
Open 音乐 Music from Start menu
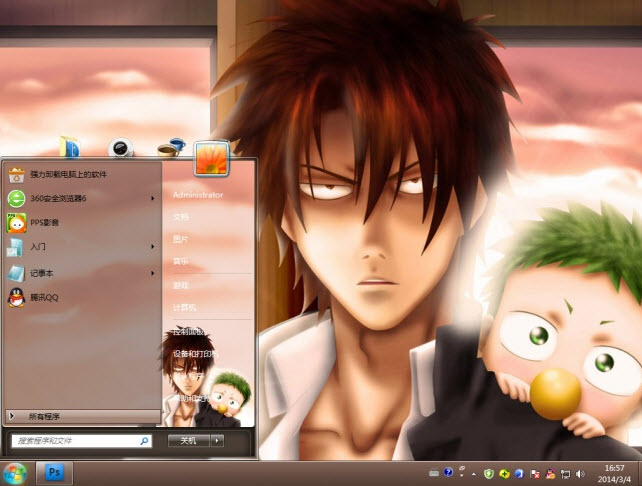coord(181,261)
